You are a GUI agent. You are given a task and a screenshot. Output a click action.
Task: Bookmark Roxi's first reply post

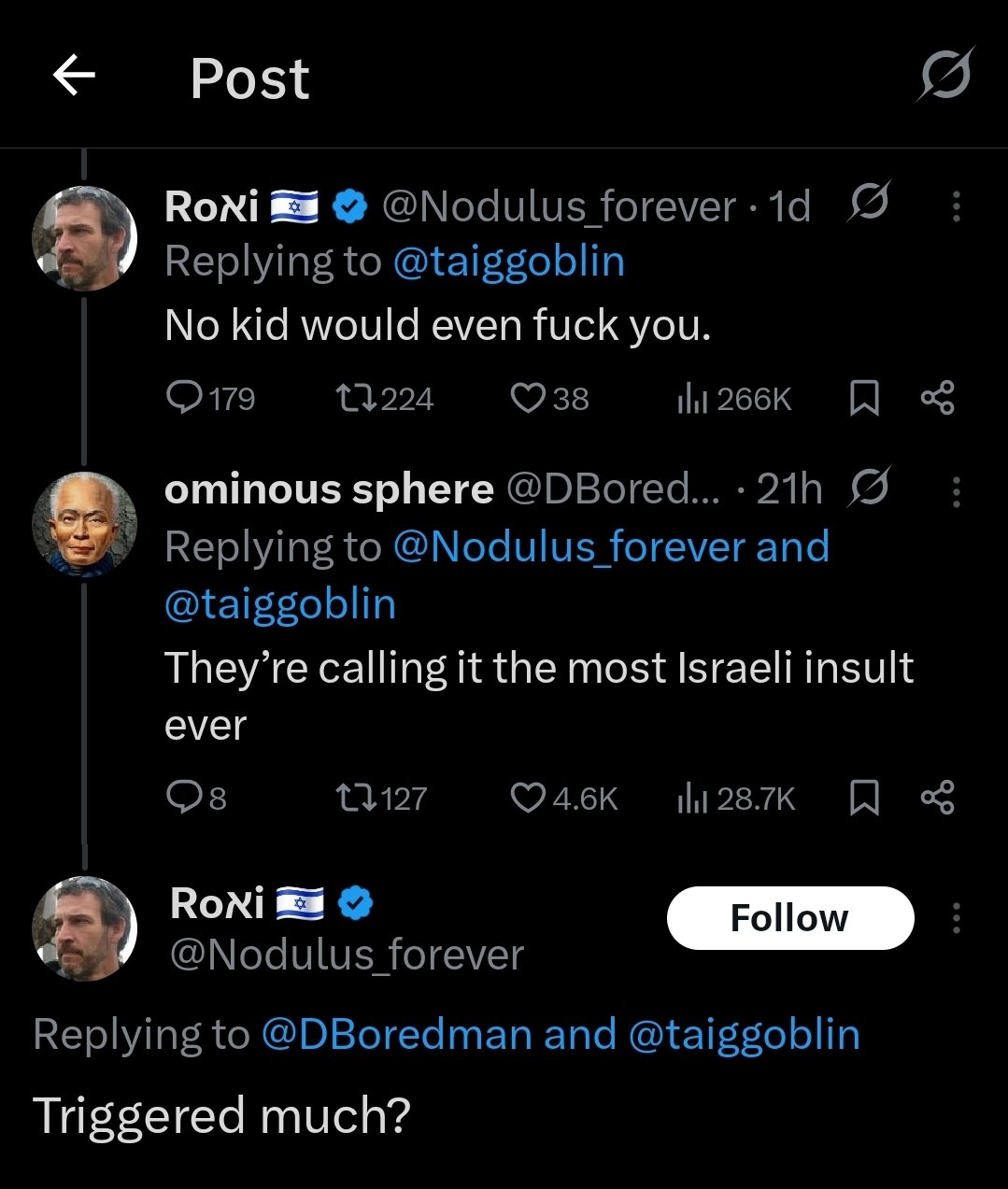click(864, 399)
